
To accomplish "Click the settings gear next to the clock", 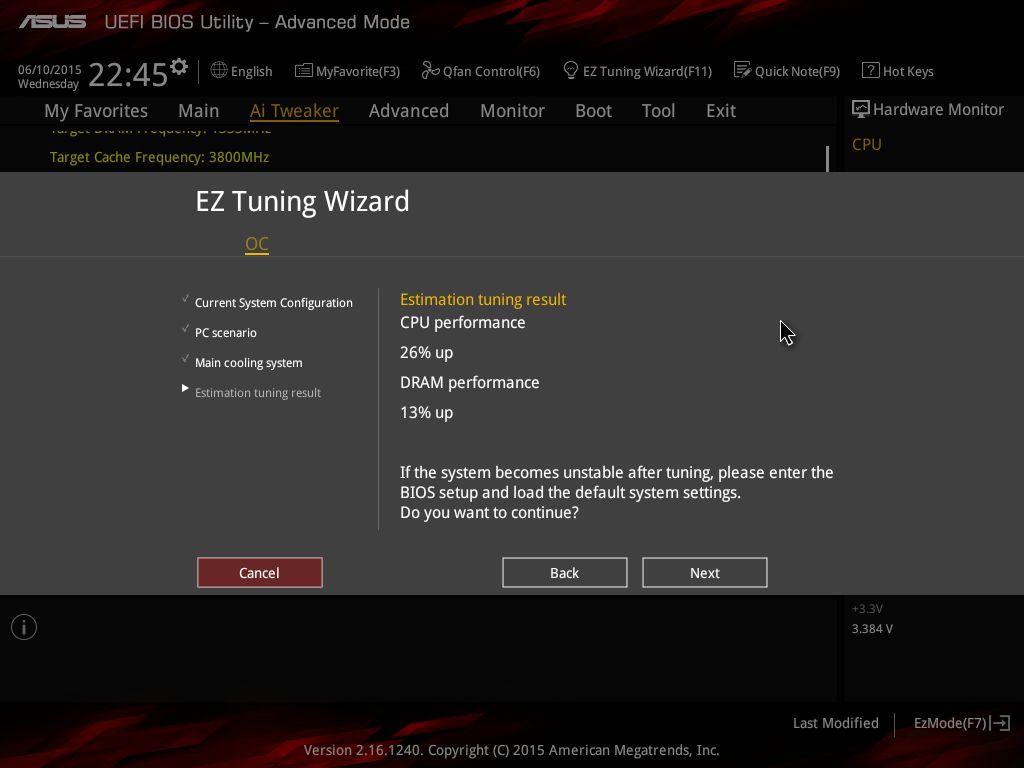I will 179,67.
